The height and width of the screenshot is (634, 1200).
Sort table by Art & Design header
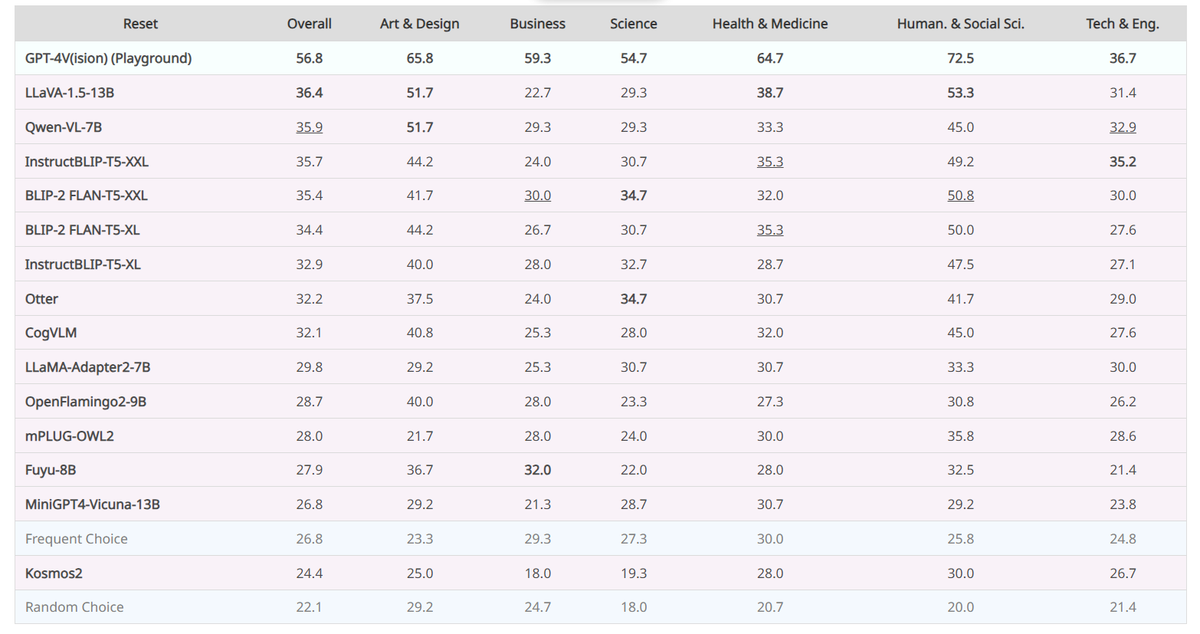pos(419,24)
